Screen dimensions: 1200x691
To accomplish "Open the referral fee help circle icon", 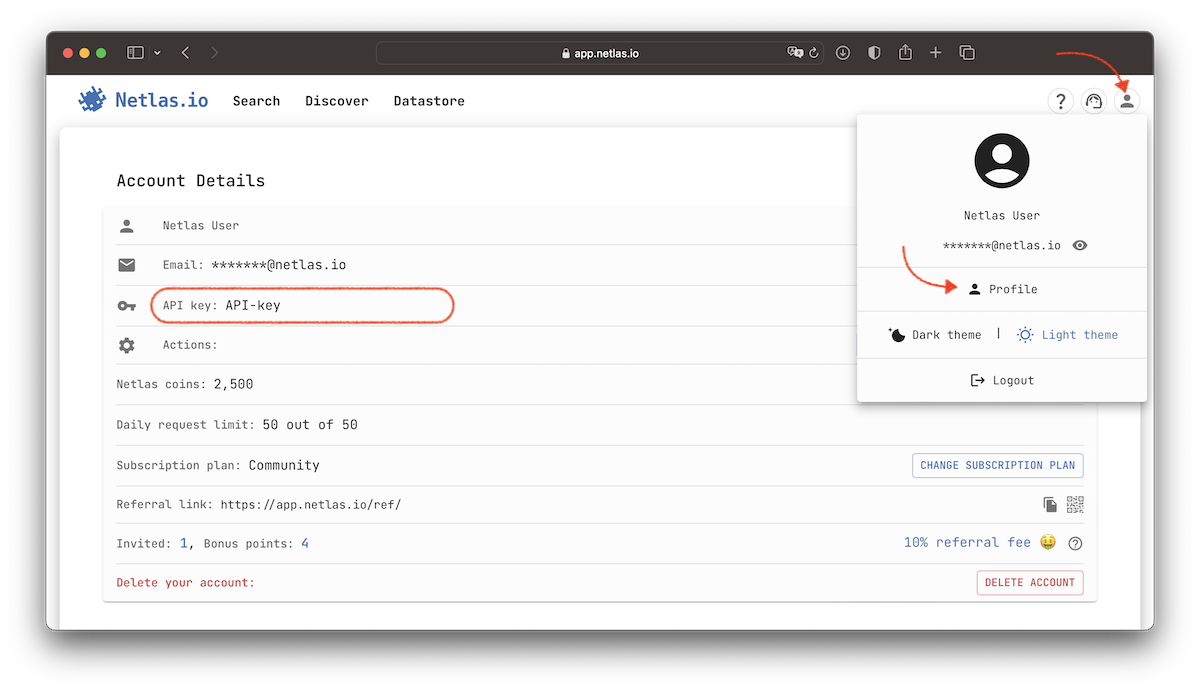I will tap(1075, 543).
